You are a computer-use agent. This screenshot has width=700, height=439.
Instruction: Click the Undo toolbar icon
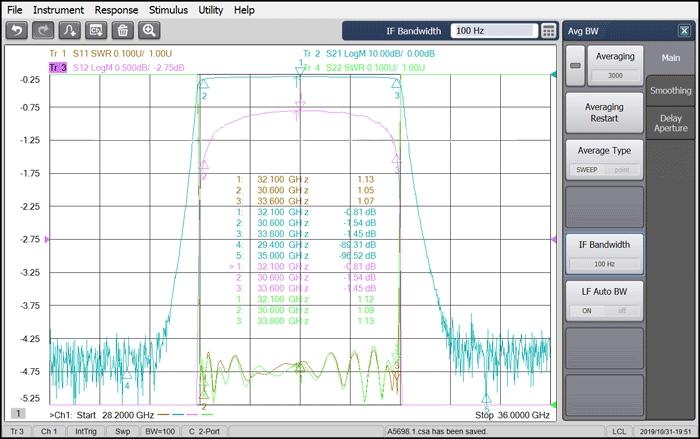(x=17, y=30)
